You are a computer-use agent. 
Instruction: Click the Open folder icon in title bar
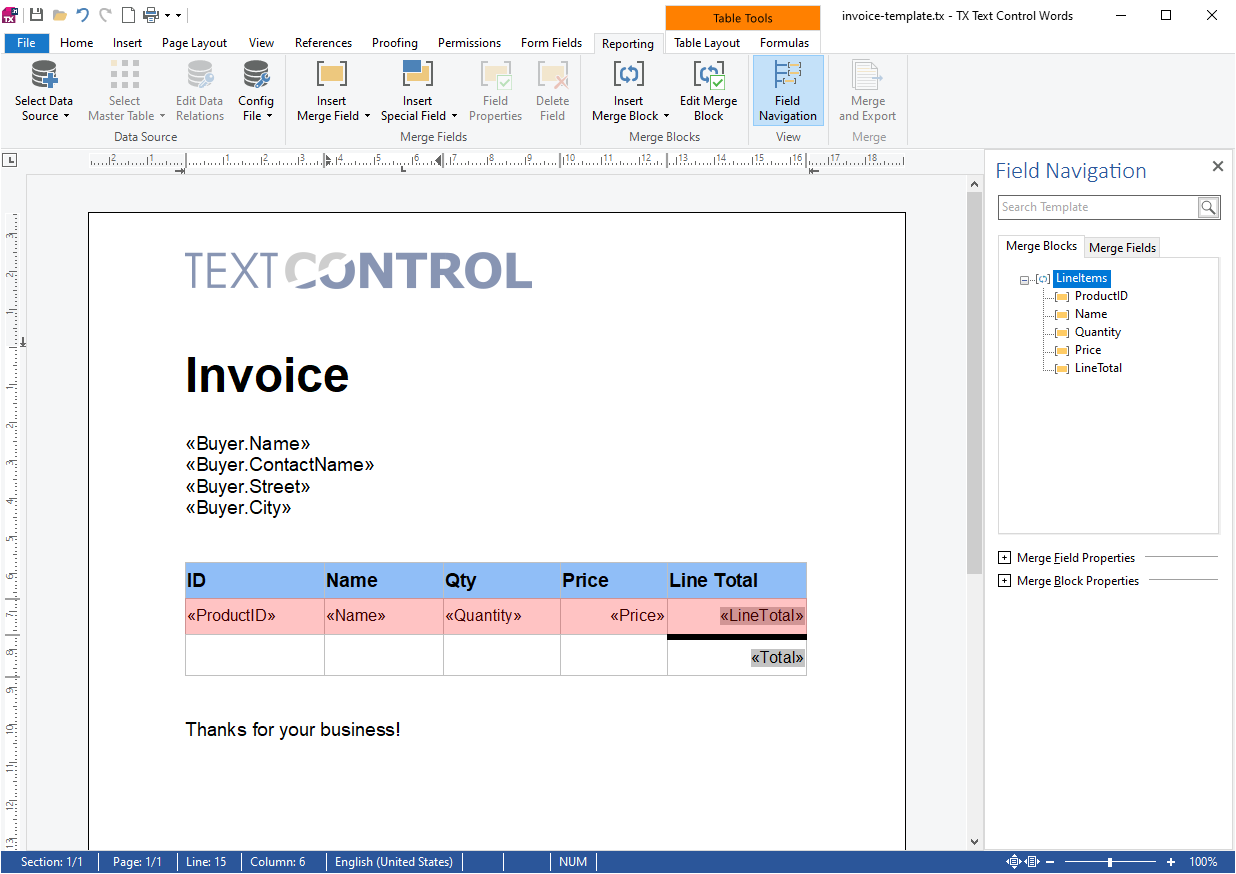(60, 15)
